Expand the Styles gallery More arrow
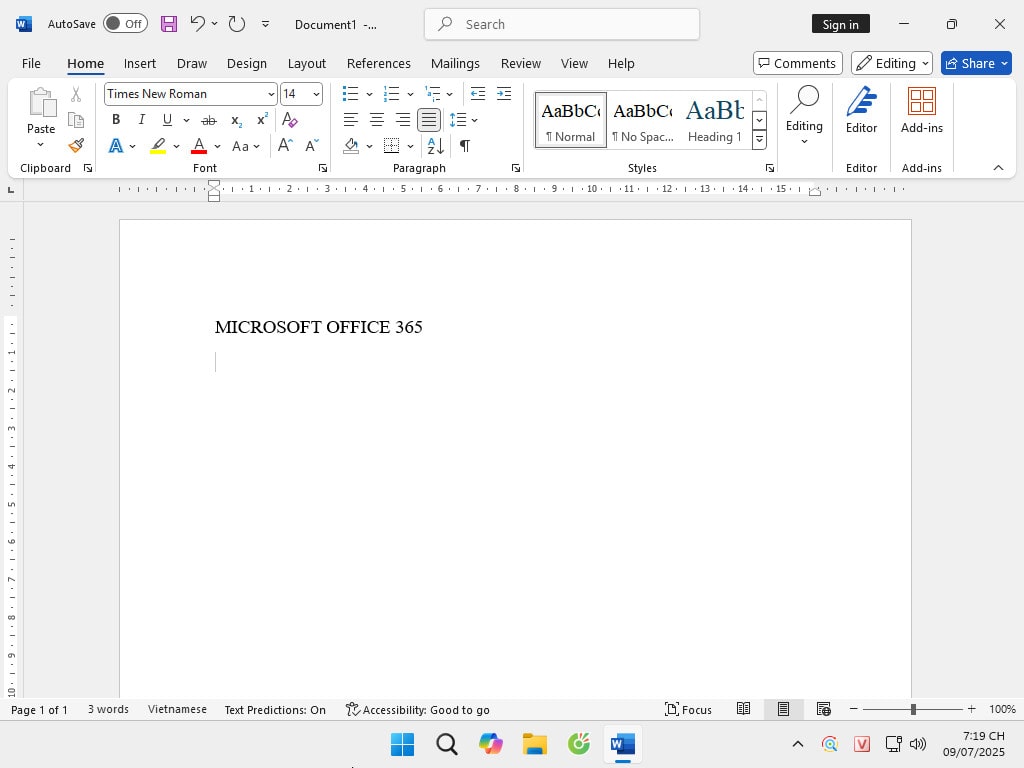The width and height of the screenshot is (1024, 768). pyautogui.click(x=759, y=139)
